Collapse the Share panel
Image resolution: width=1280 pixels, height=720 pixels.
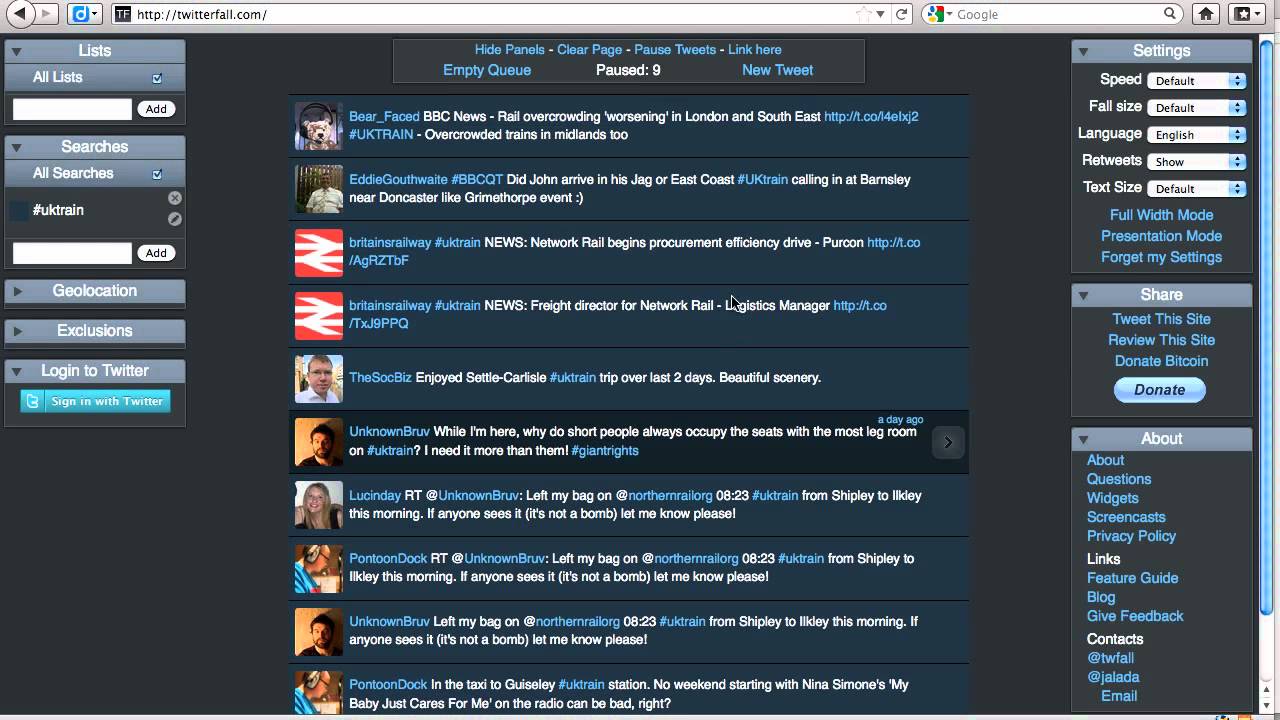pos(1083,295)
